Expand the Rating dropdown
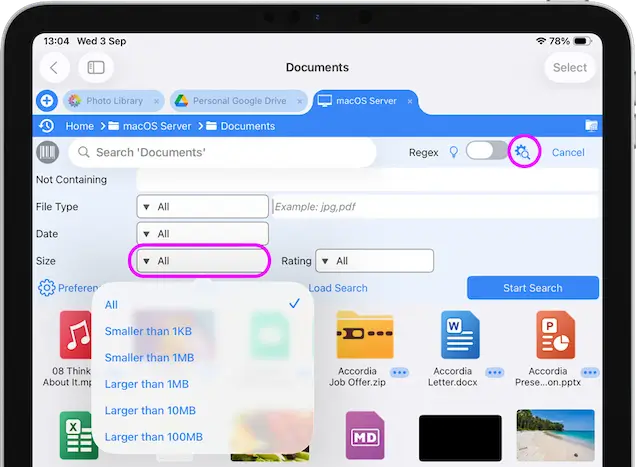Viewport: 636px width, 467px height. tap(374, 261)
